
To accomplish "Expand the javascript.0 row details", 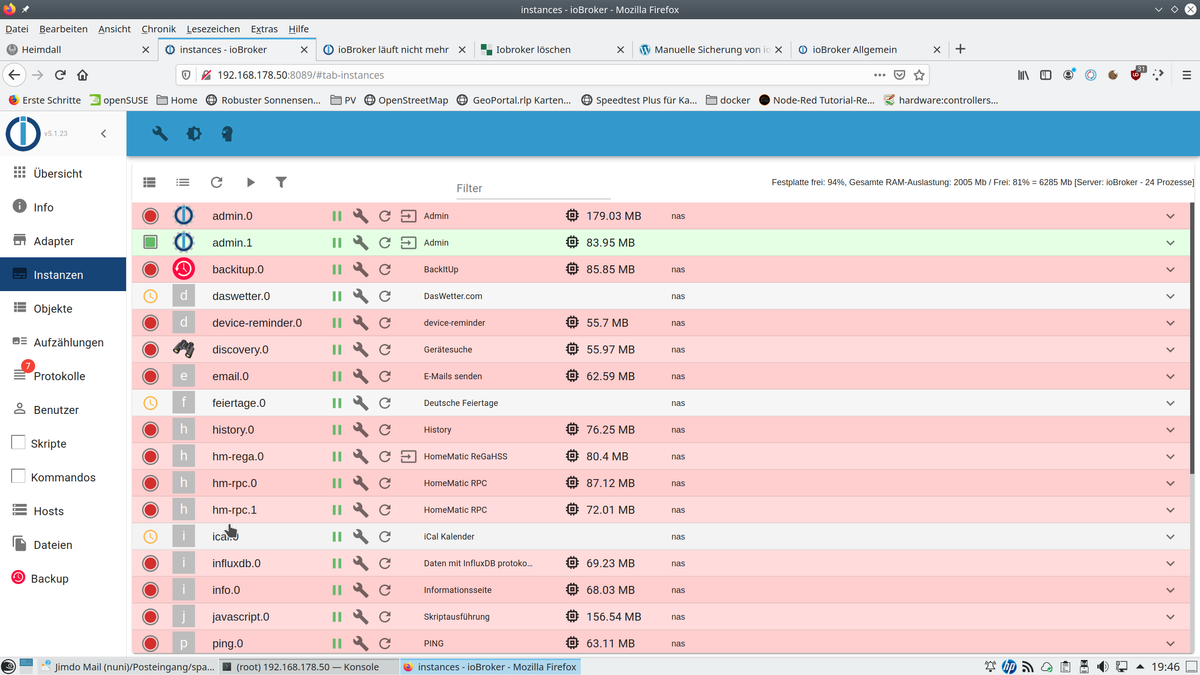I will point(1170,617).
